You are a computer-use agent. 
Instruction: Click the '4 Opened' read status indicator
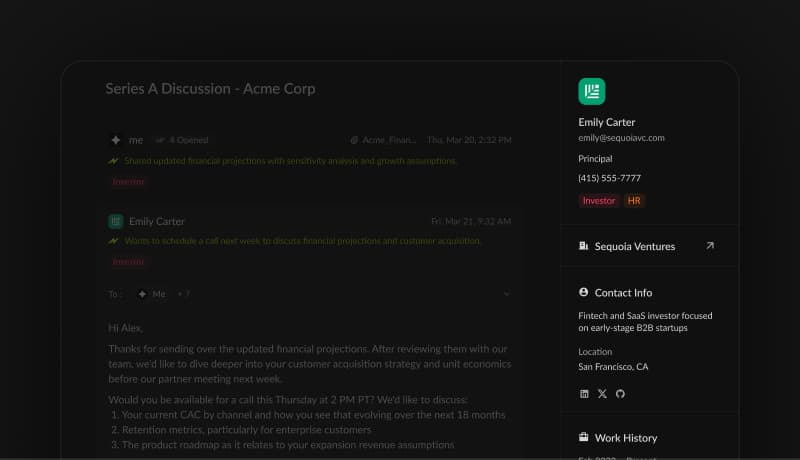(x=182, y=140)
